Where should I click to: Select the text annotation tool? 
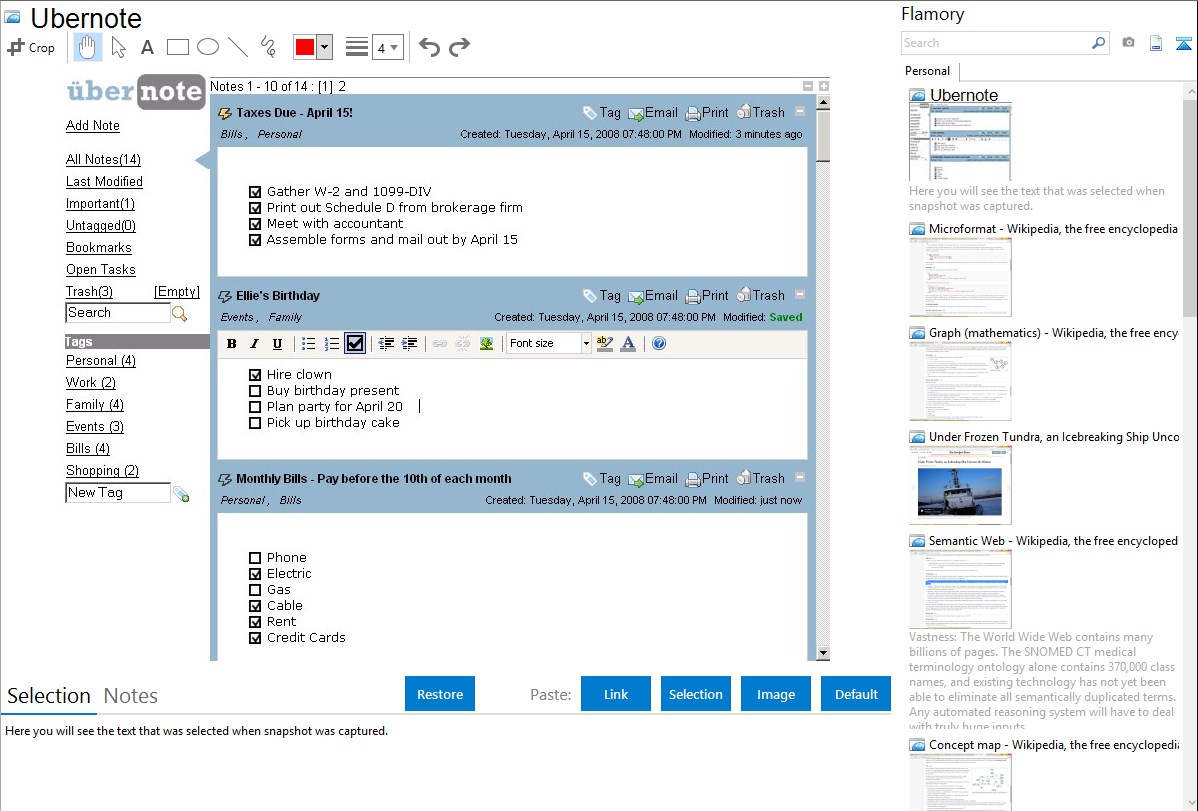[x=147, y=47]
